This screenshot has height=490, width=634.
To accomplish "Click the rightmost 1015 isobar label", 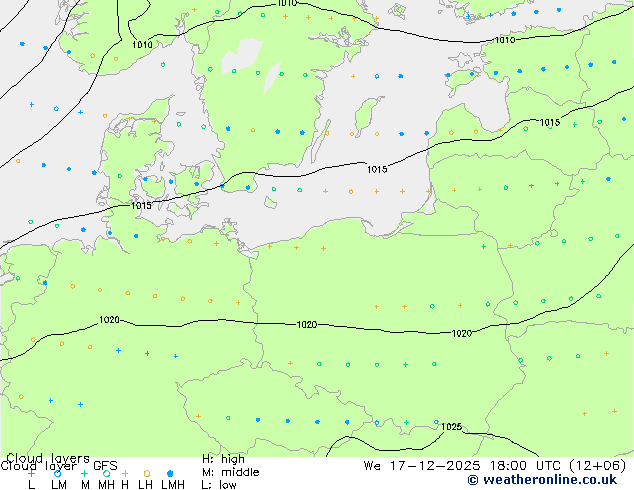I will click(549, 122).
